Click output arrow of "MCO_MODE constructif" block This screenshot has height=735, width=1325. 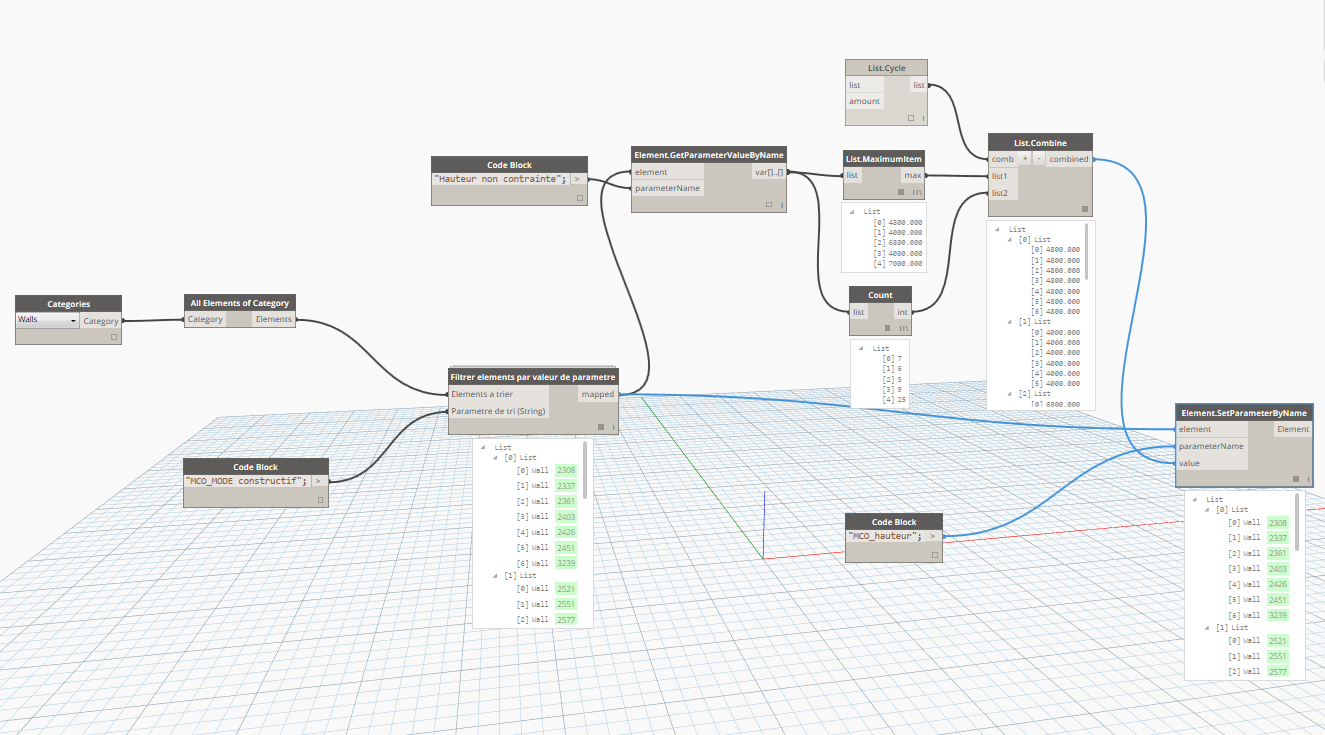coord(318,481)
